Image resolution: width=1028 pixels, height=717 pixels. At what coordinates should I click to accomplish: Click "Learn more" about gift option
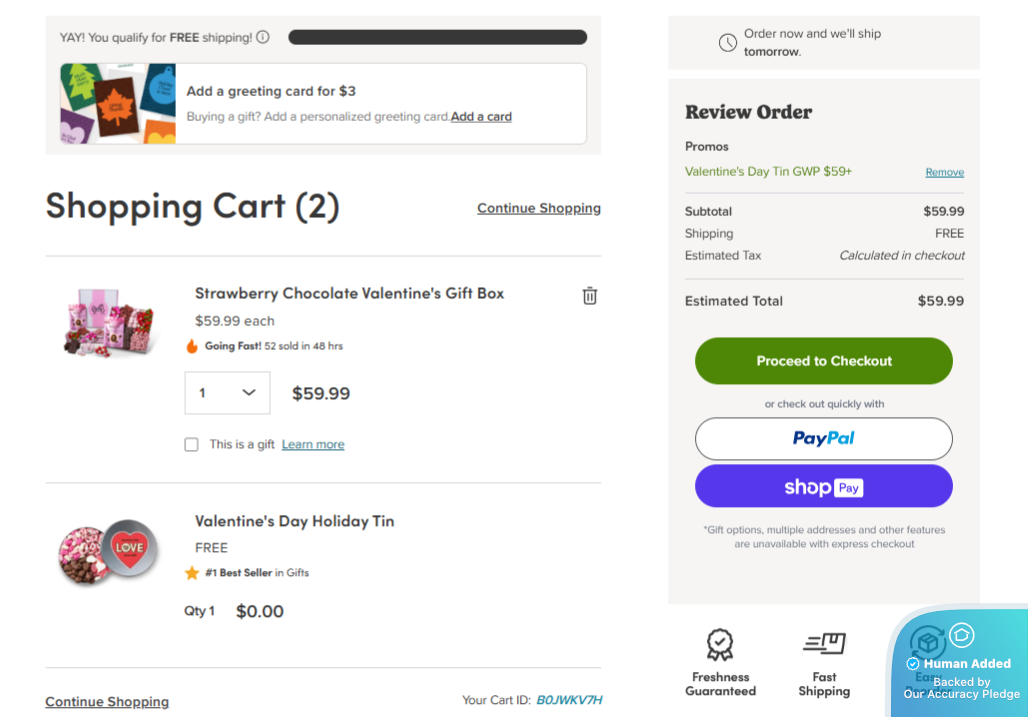(x=313, y=445)
